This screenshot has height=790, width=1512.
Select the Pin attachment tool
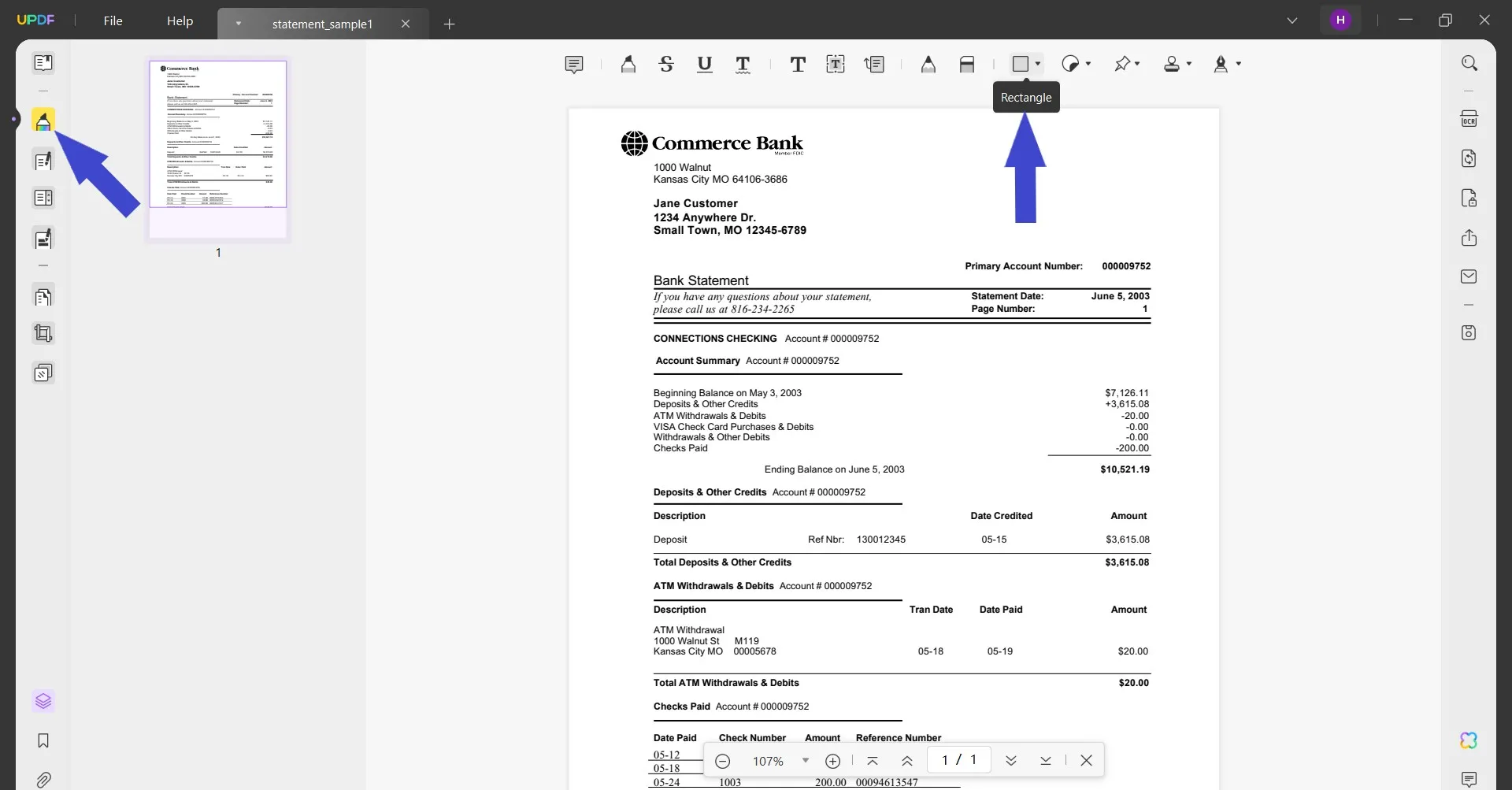(x=1122, y=64)
